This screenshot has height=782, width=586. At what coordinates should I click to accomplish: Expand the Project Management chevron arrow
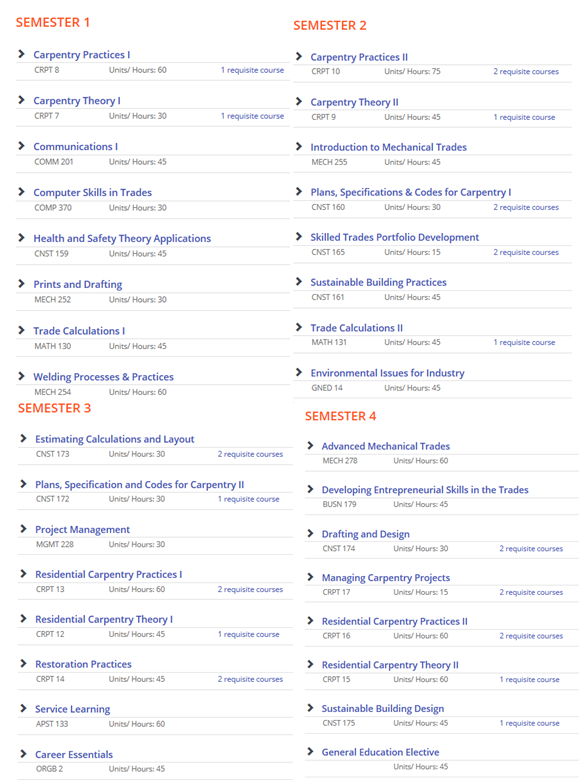pyautogui.click(x=23, y=529)
